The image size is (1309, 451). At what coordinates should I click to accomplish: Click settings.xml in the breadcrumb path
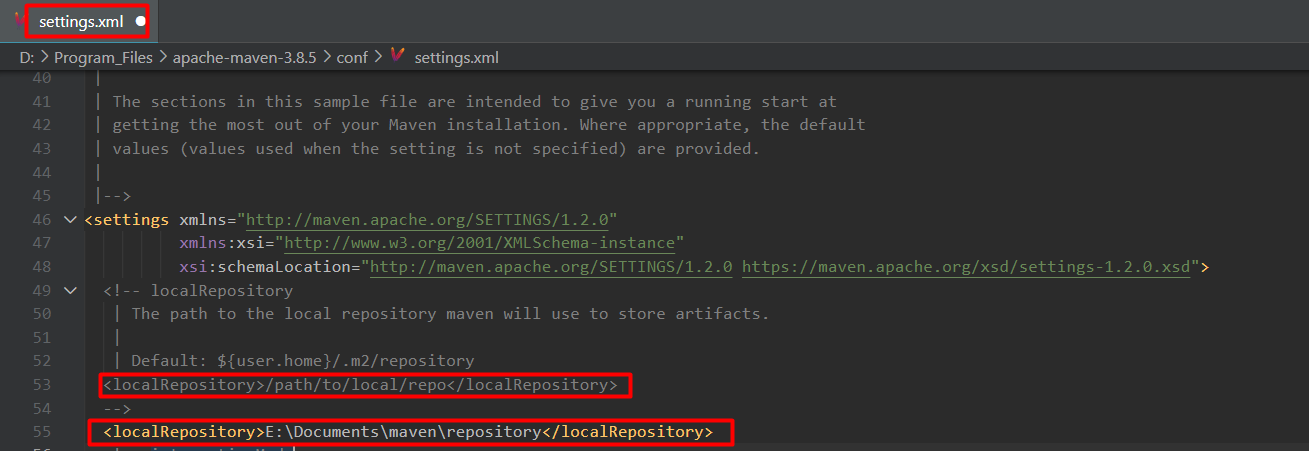(456, 58)
